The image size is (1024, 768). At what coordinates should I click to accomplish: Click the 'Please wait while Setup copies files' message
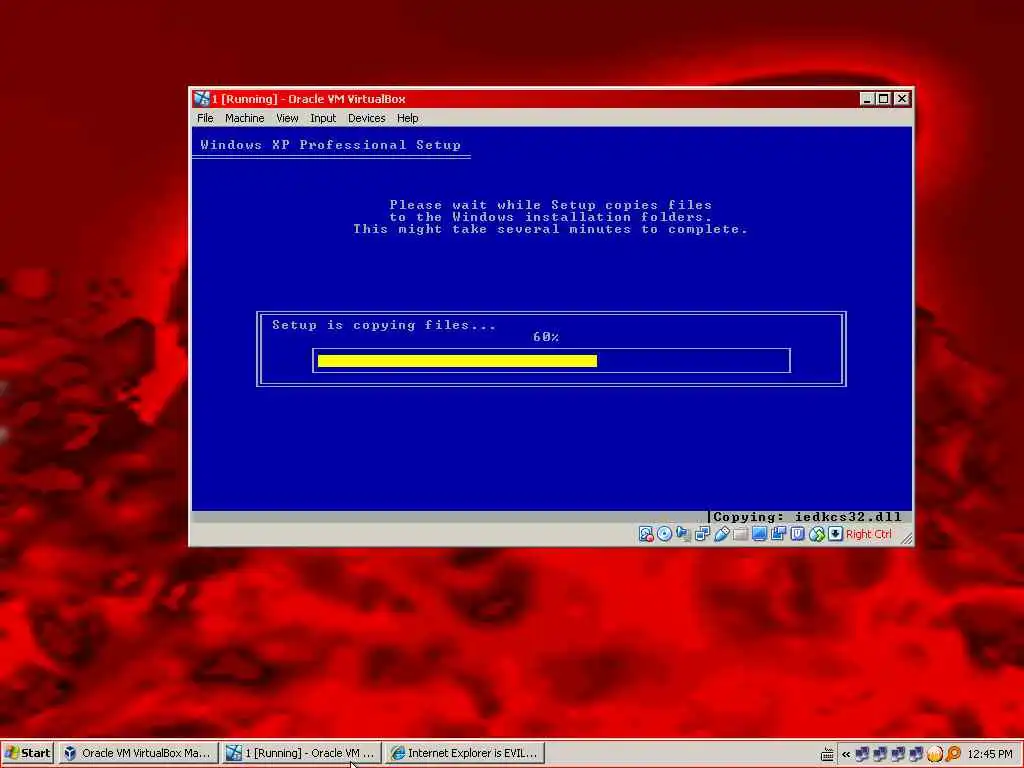tap(551, 205)
